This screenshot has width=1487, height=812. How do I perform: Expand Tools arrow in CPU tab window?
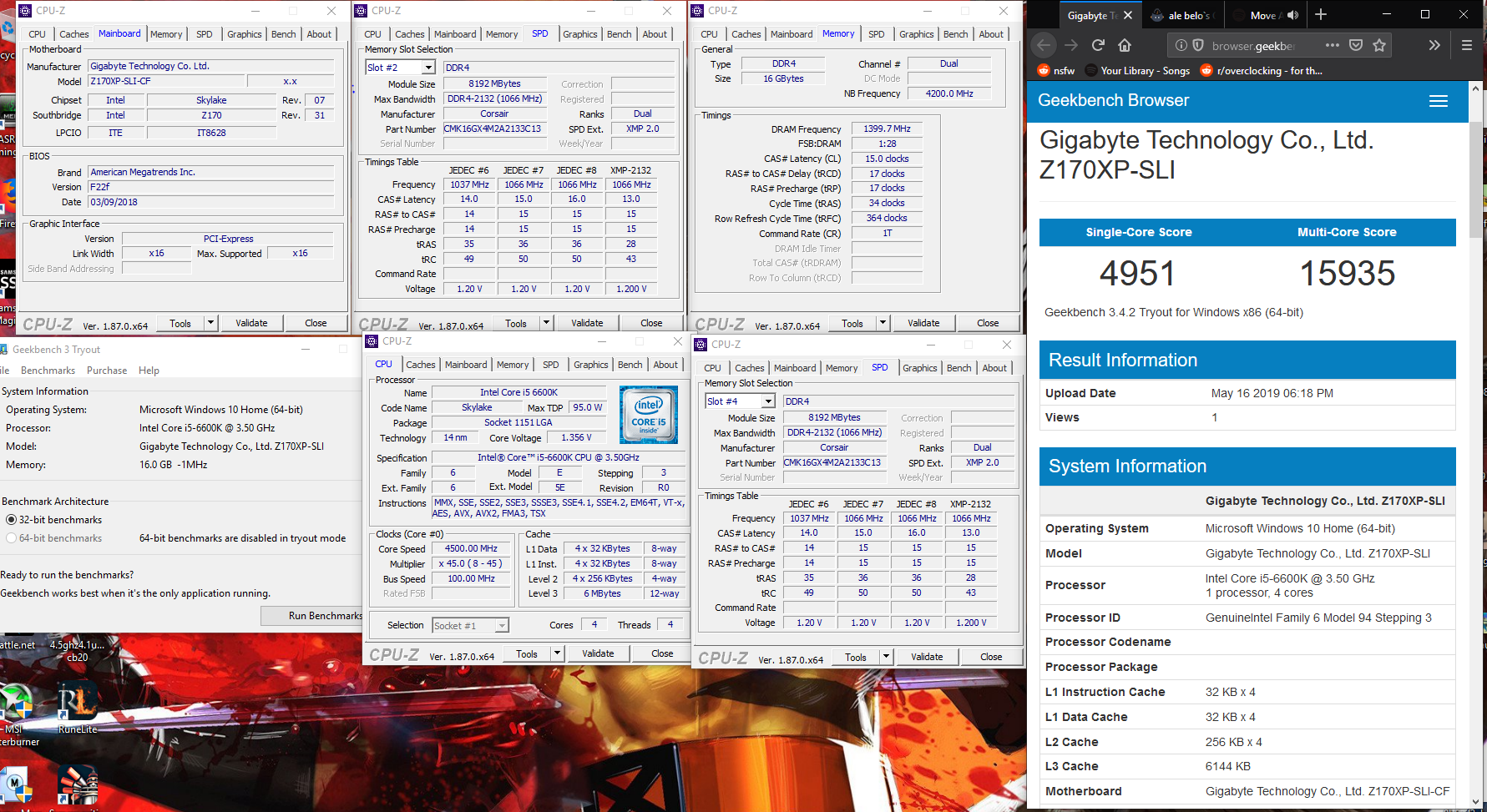point(557,653)
